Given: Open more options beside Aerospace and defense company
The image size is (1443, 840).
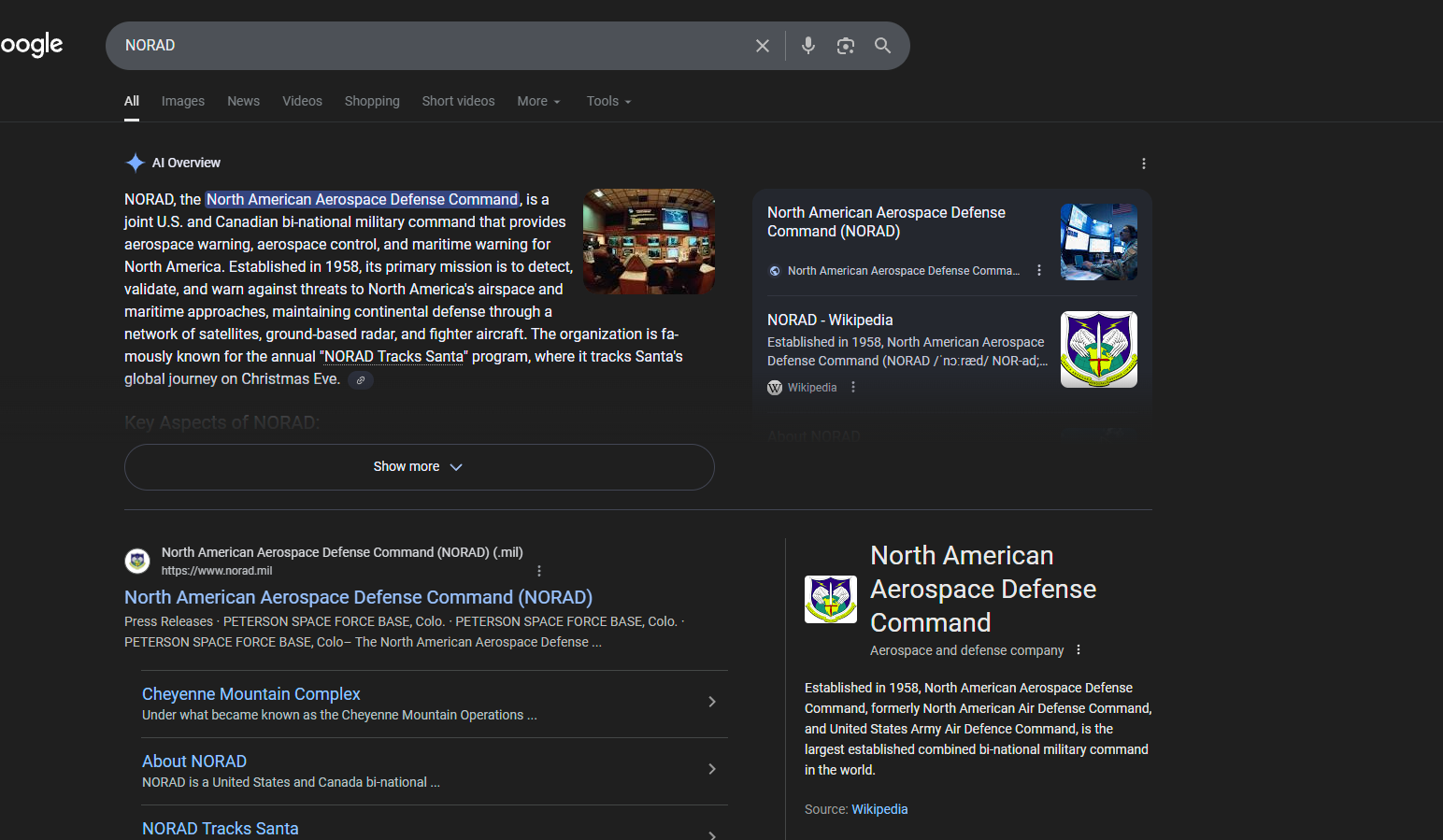Looking at the screenshot, I should 1079,650.
